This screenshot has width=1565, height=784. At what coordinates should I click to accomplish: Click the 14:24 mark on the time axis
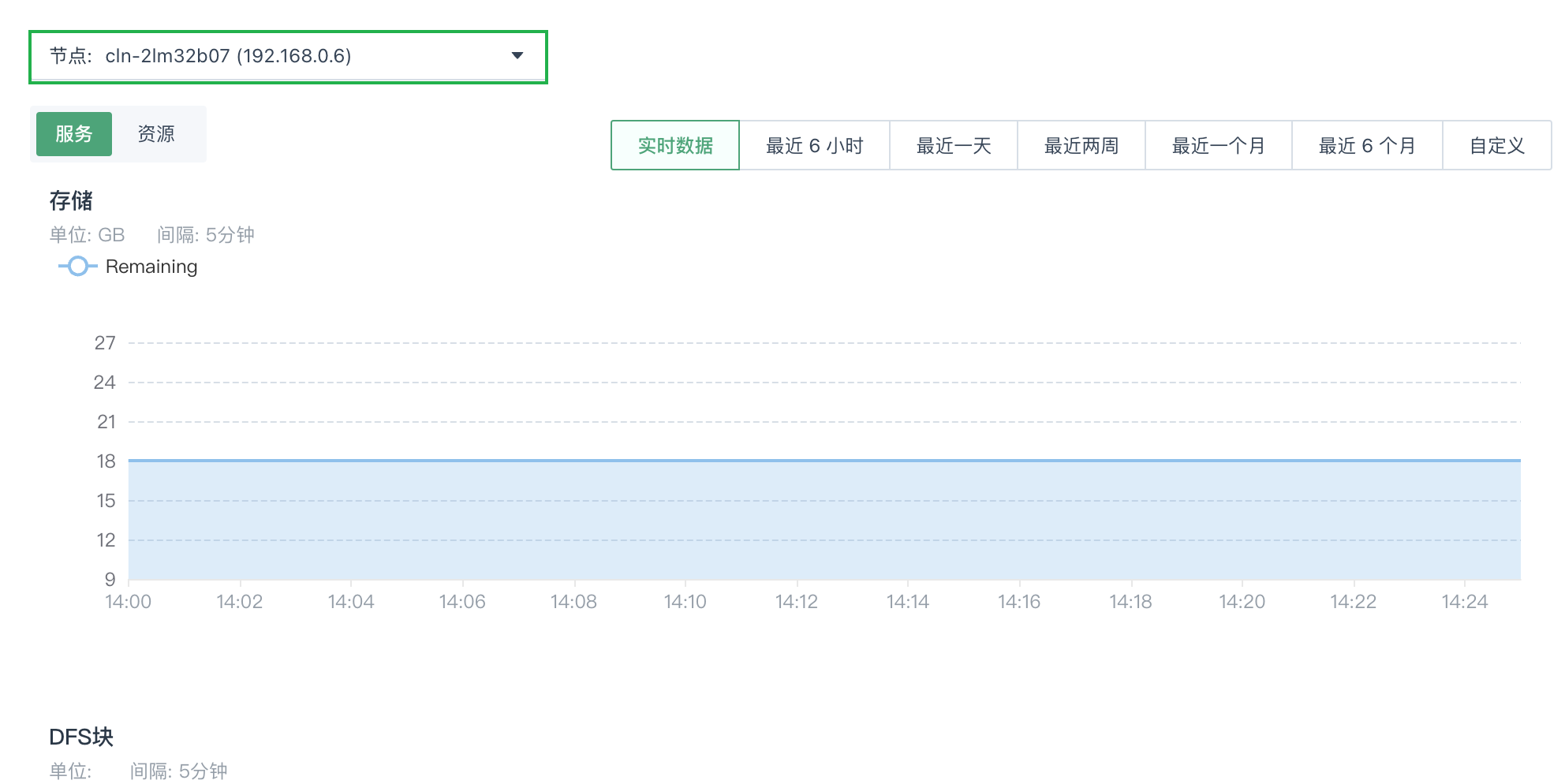coord(1464,602)
